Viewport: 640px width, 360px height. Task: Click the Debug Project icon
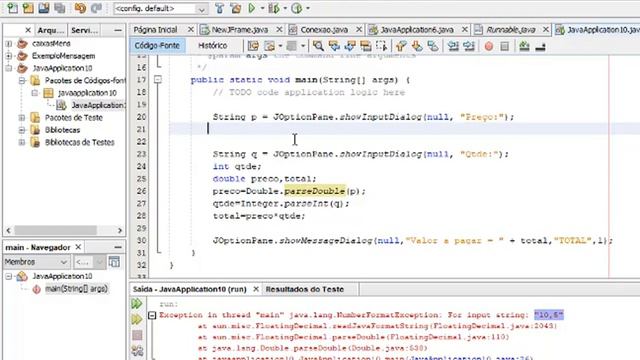click(274, 8)
